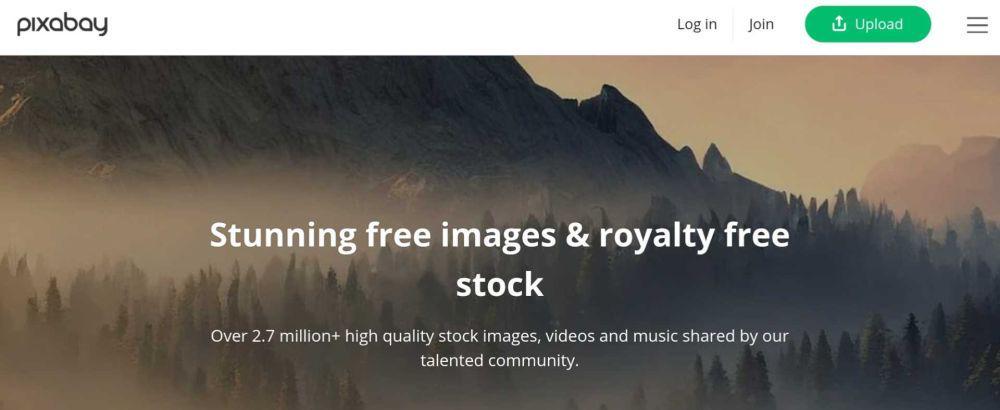Image resolution: width=1000 pixels, height=410 pixels.
Task: Select the word "stock" in the heading
Action: 499,284
